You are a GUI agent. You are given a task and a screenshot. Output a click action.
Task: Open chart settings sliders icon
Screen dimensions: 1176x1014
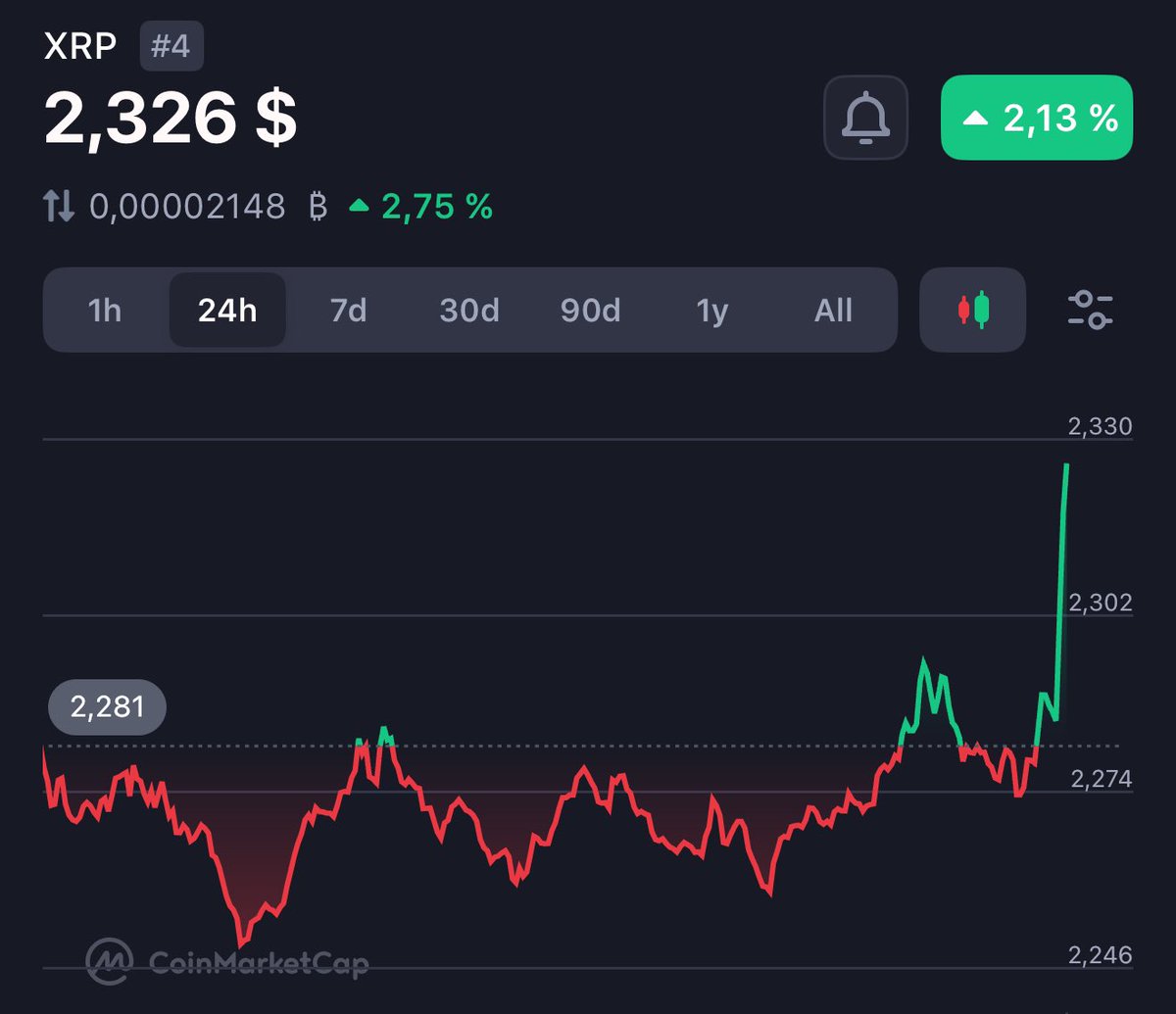click(x=1090, y=310)
